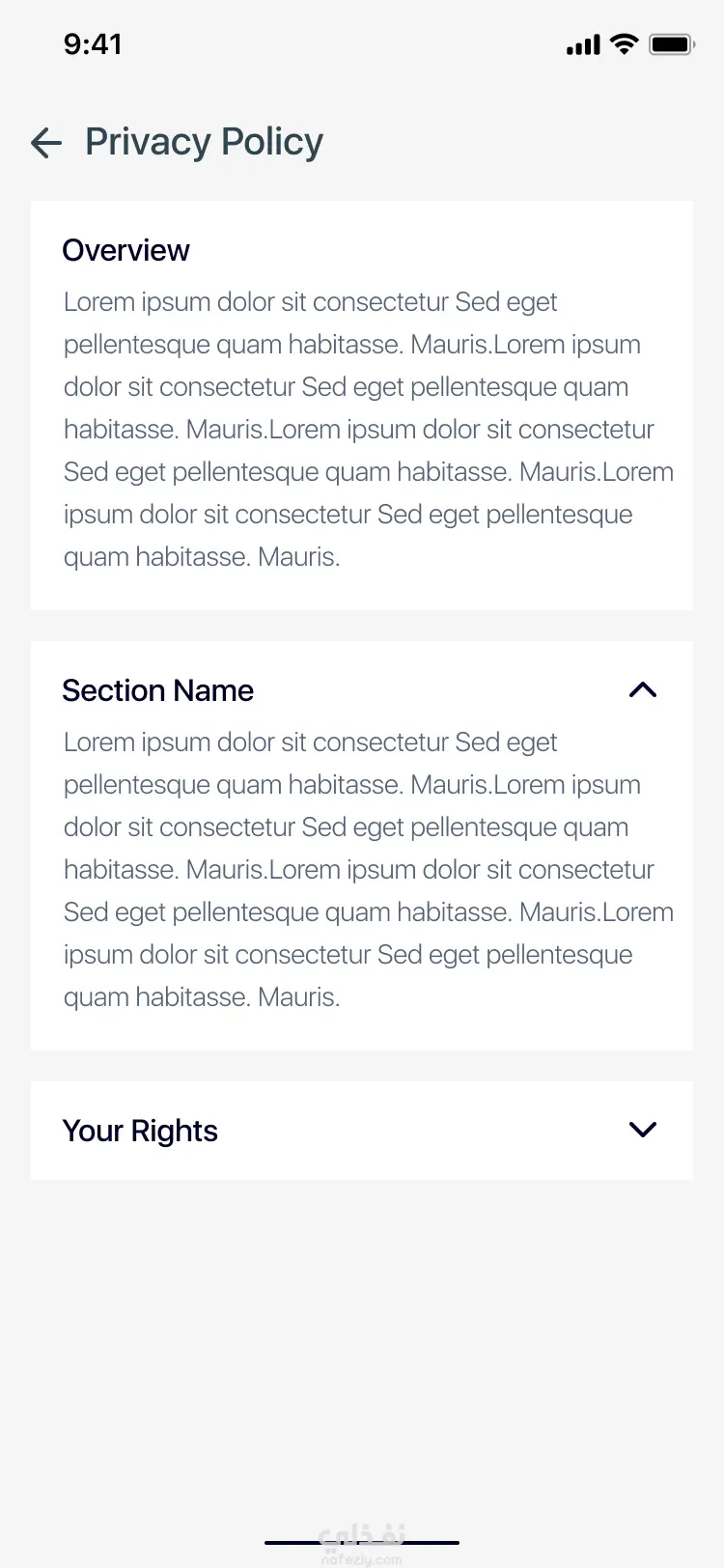724x1568 pixels.
Task: Expand the Your Rights chevron
Action: 643,1130
